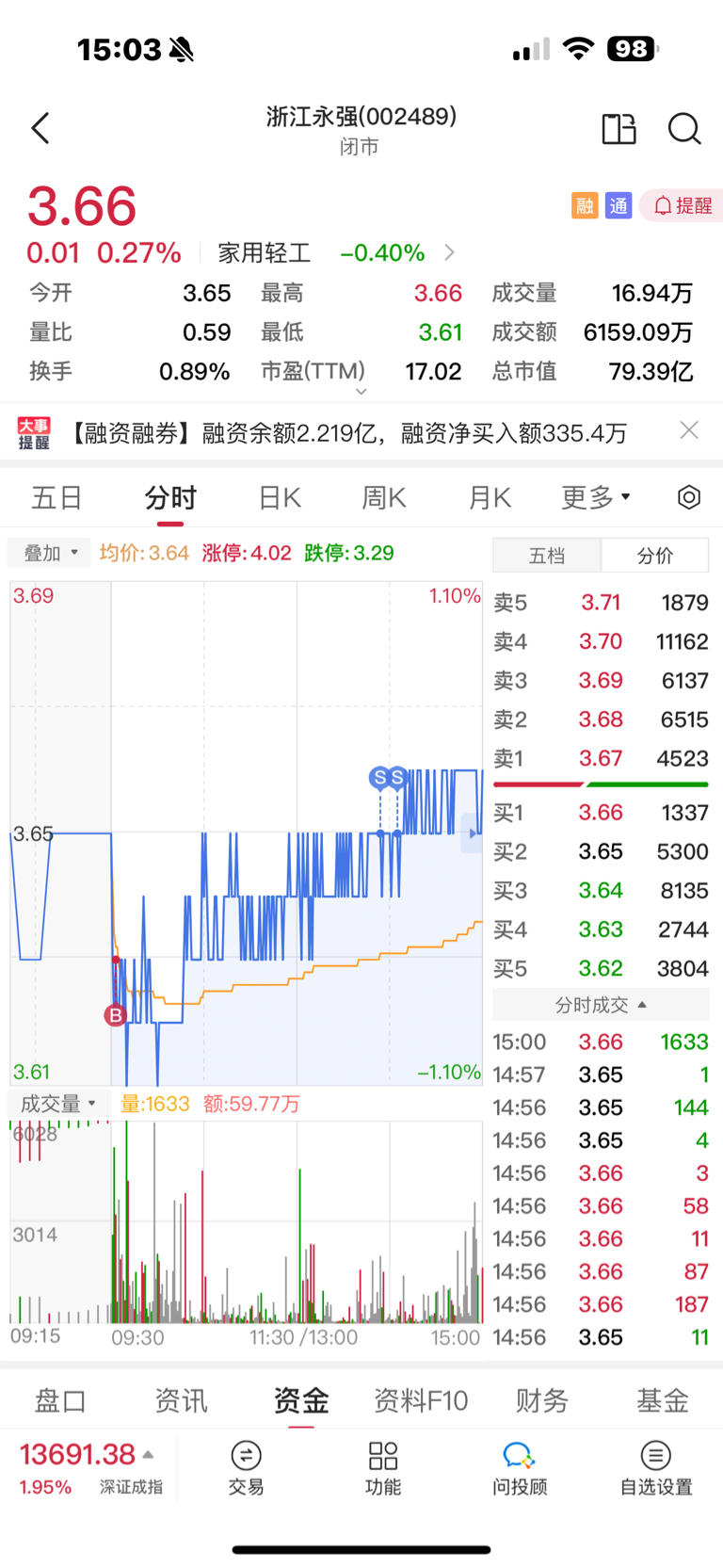The width and height of the screenshot is (723, 1568).
Task: Tap the Wi-Fi status icon
Action: click(x=578, y=49)
